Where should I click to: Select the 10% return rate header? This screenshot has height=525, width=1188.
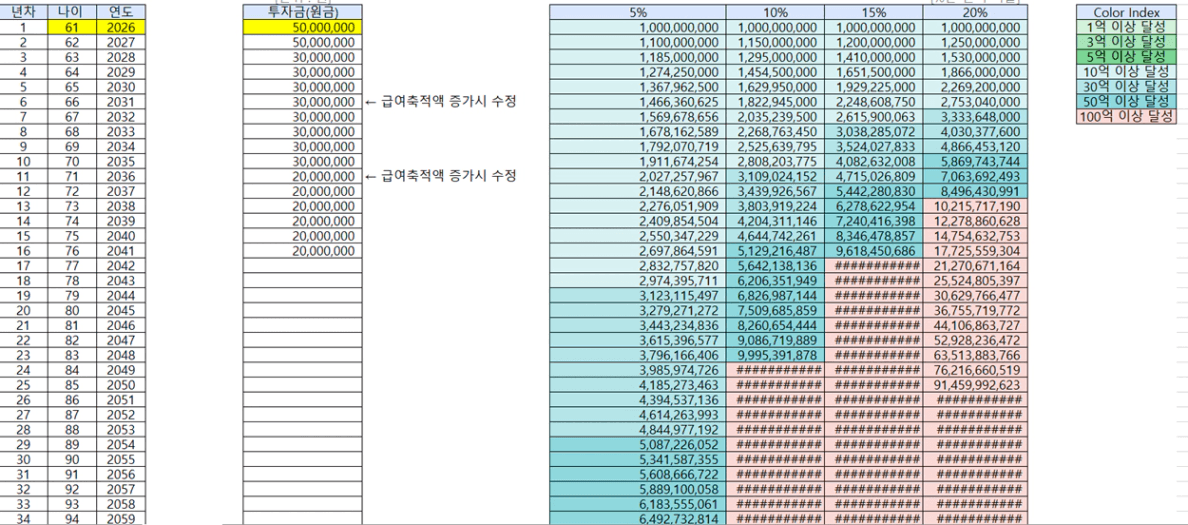774,12
